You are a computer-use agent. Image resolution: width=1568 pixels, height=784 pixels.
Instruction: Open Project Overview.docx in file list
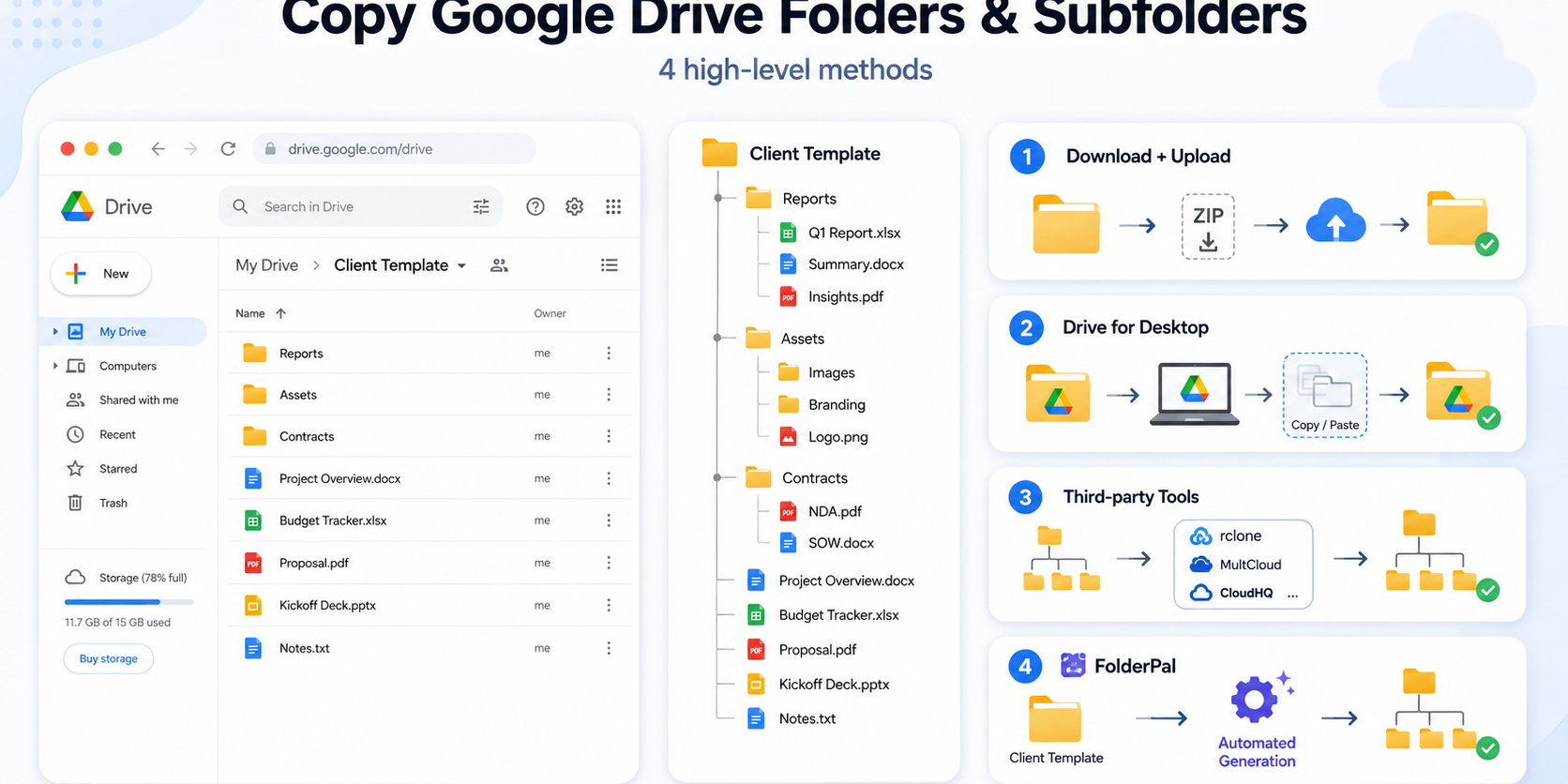tap(429, 478)
